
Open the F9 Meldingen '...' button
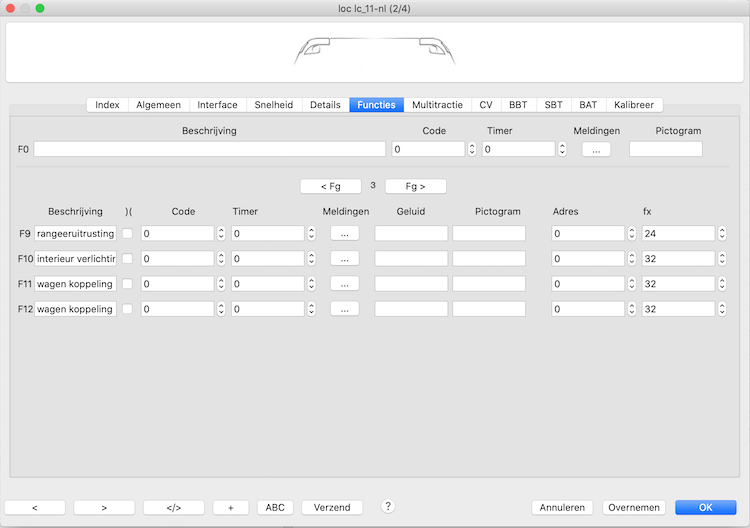coord(344,233)
